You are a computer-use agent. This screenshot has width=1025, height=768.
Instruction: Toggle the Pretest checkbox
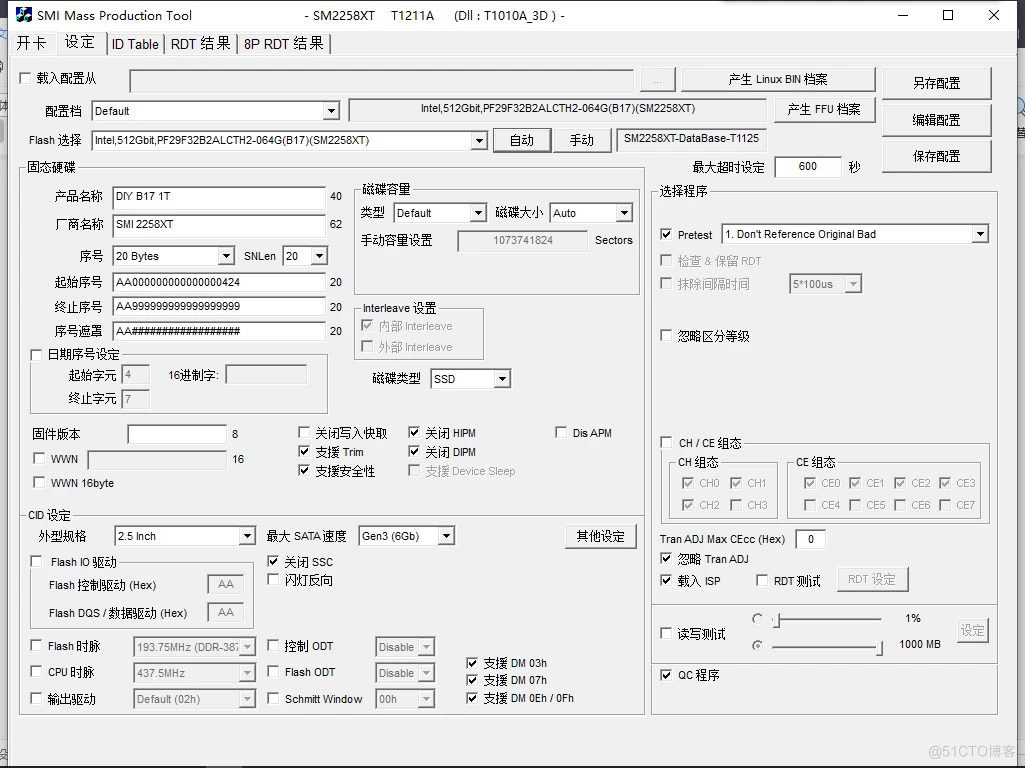point(666,234)
